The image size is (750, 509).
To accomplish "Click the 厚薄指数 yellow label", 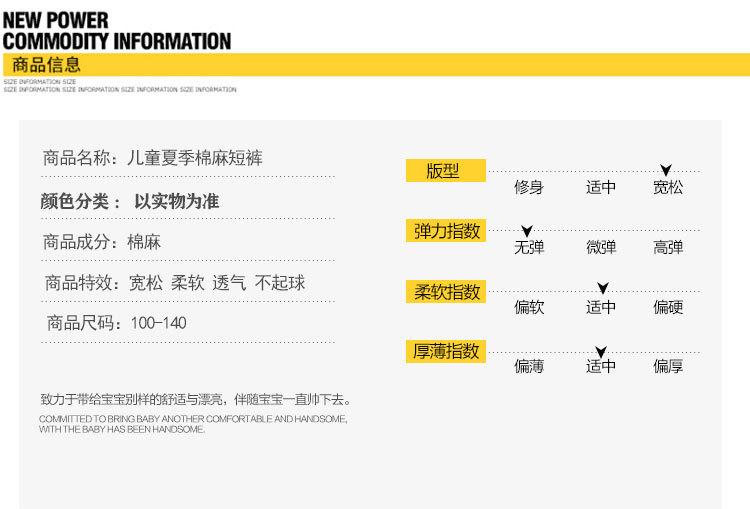I will [x=446, y=352].
